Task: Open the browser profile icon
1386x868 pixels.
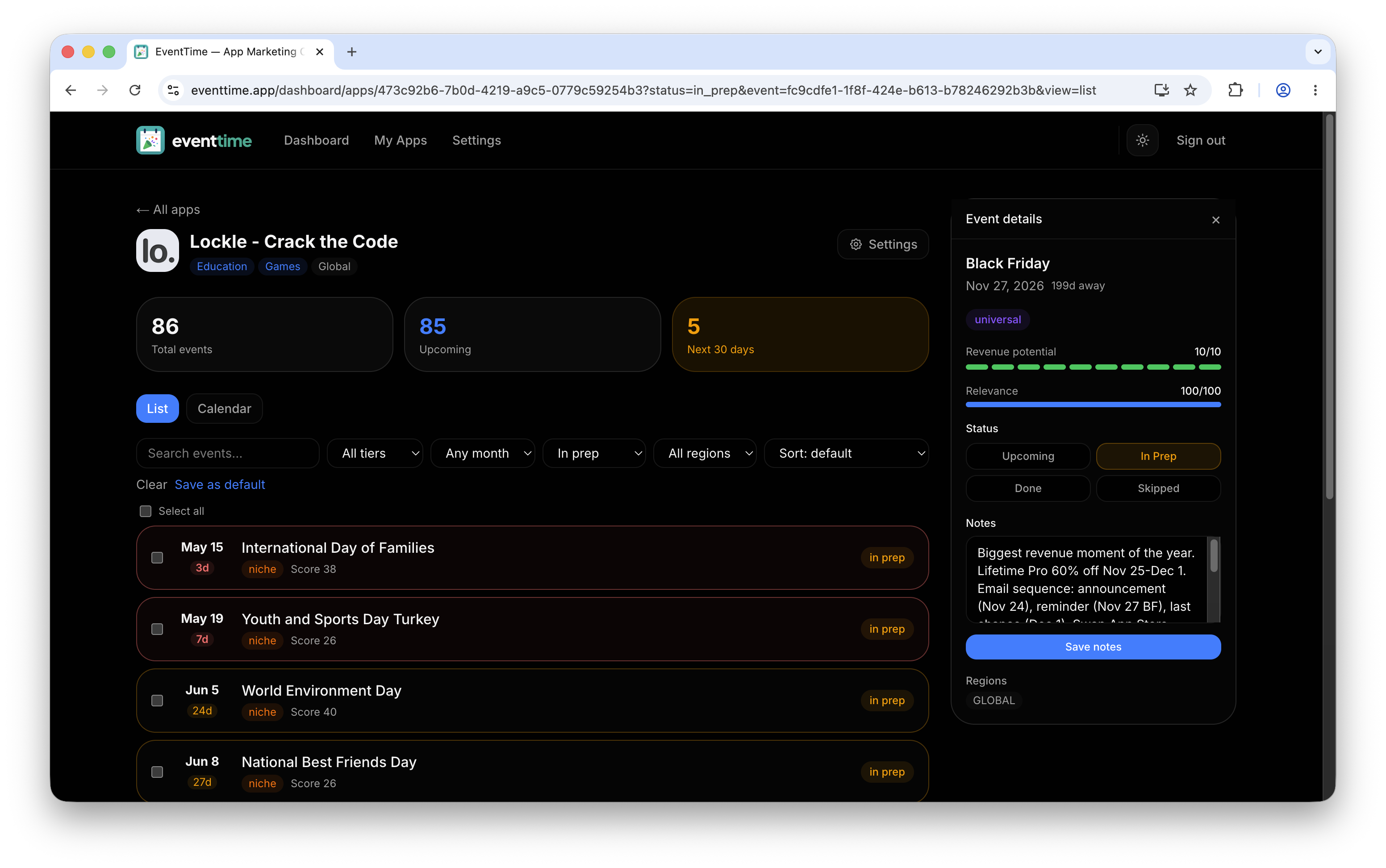Action: point(1283,90)
